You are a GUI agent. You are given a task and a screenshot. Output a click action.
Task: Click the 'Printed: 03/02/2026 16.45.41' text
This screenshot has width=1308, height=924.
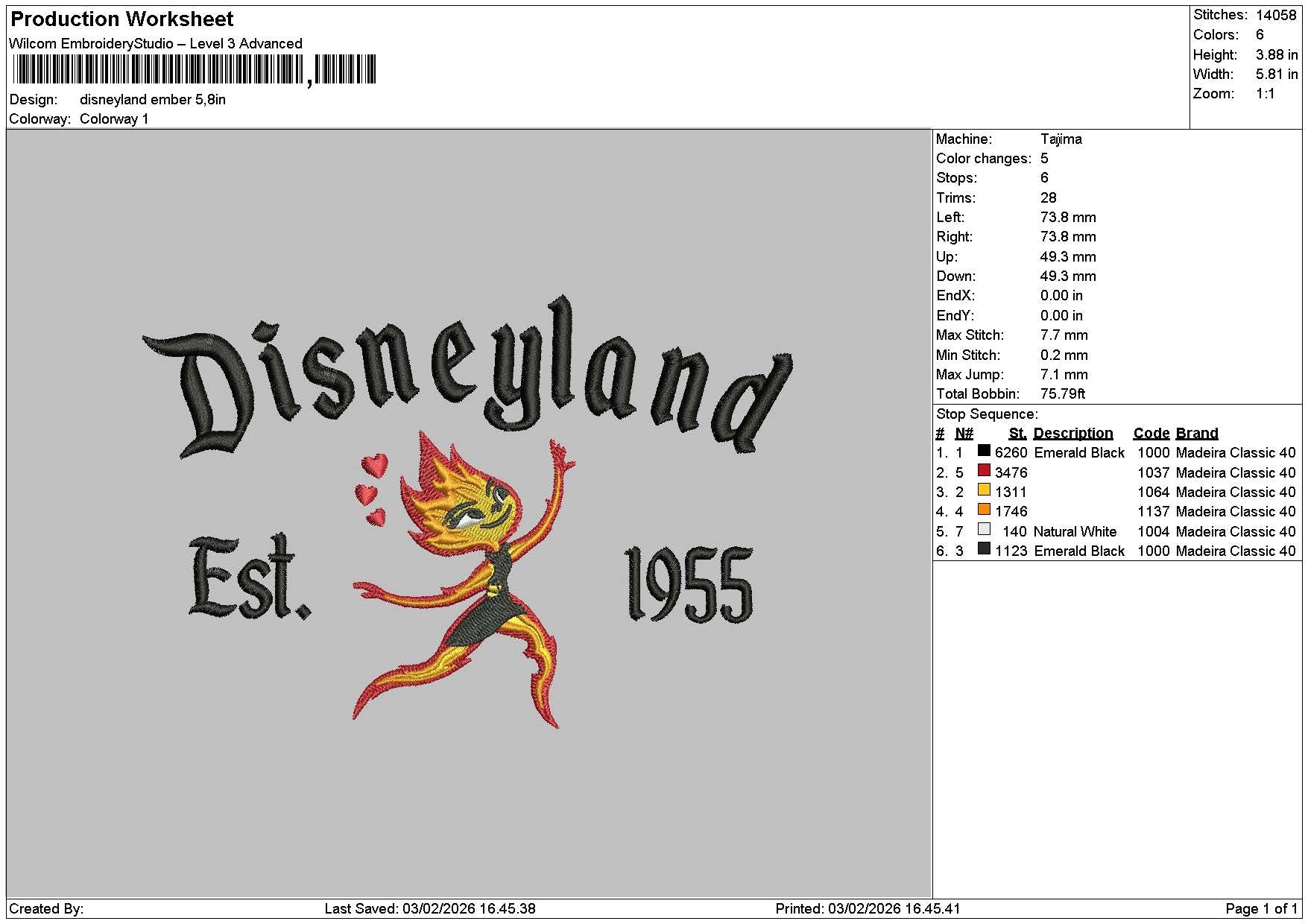point(868,909)
